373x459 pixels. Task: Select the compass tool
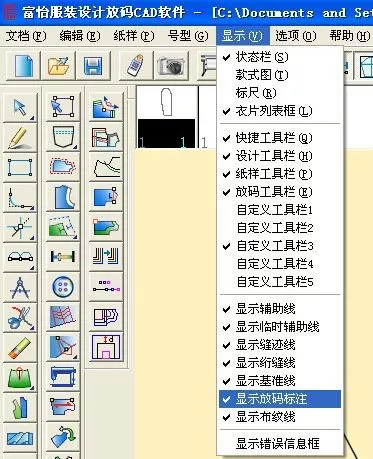pyautogui.click(x=20, y=287)
